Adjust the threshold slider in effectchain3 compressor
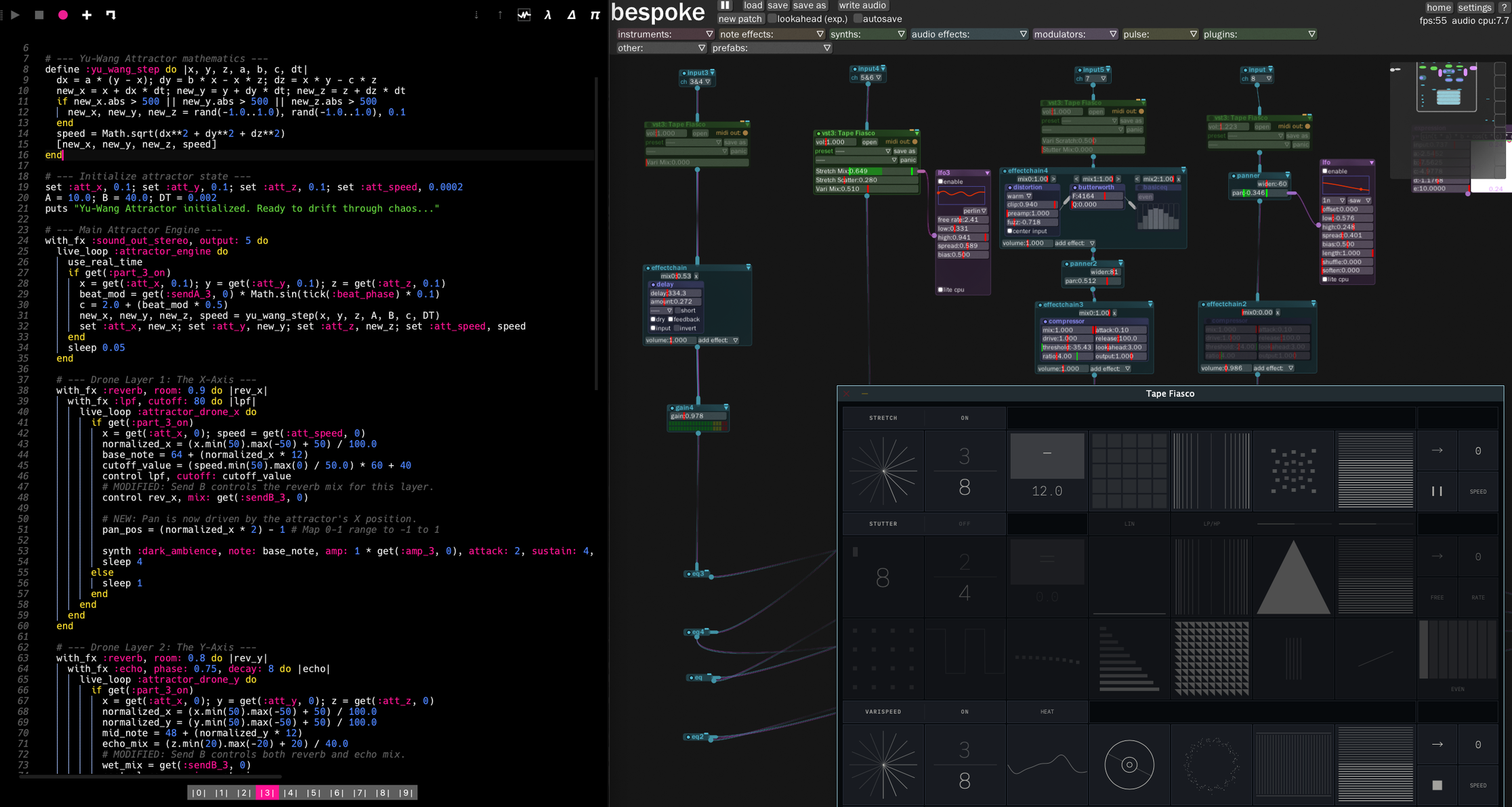 click(1066, 347)
